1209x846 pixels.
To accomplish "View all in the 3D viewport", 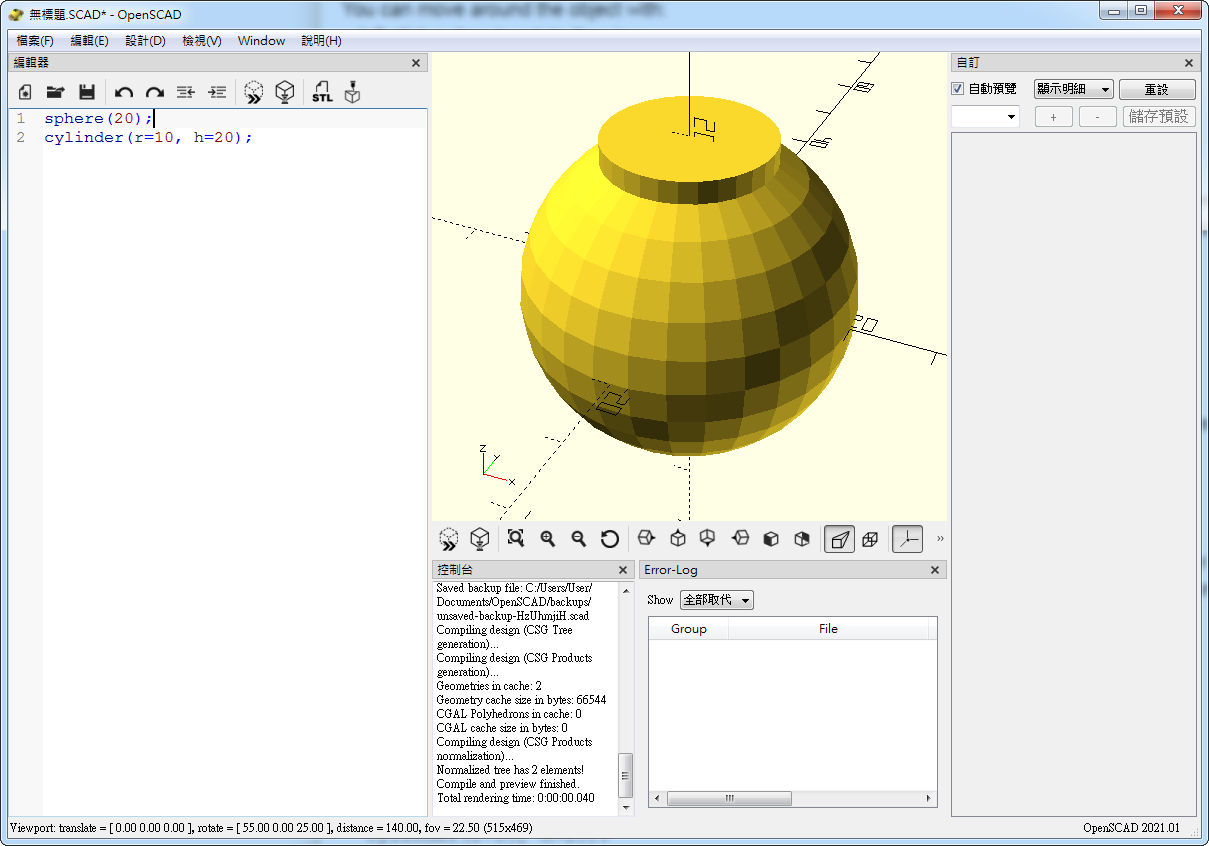I will tap(516, 539).
